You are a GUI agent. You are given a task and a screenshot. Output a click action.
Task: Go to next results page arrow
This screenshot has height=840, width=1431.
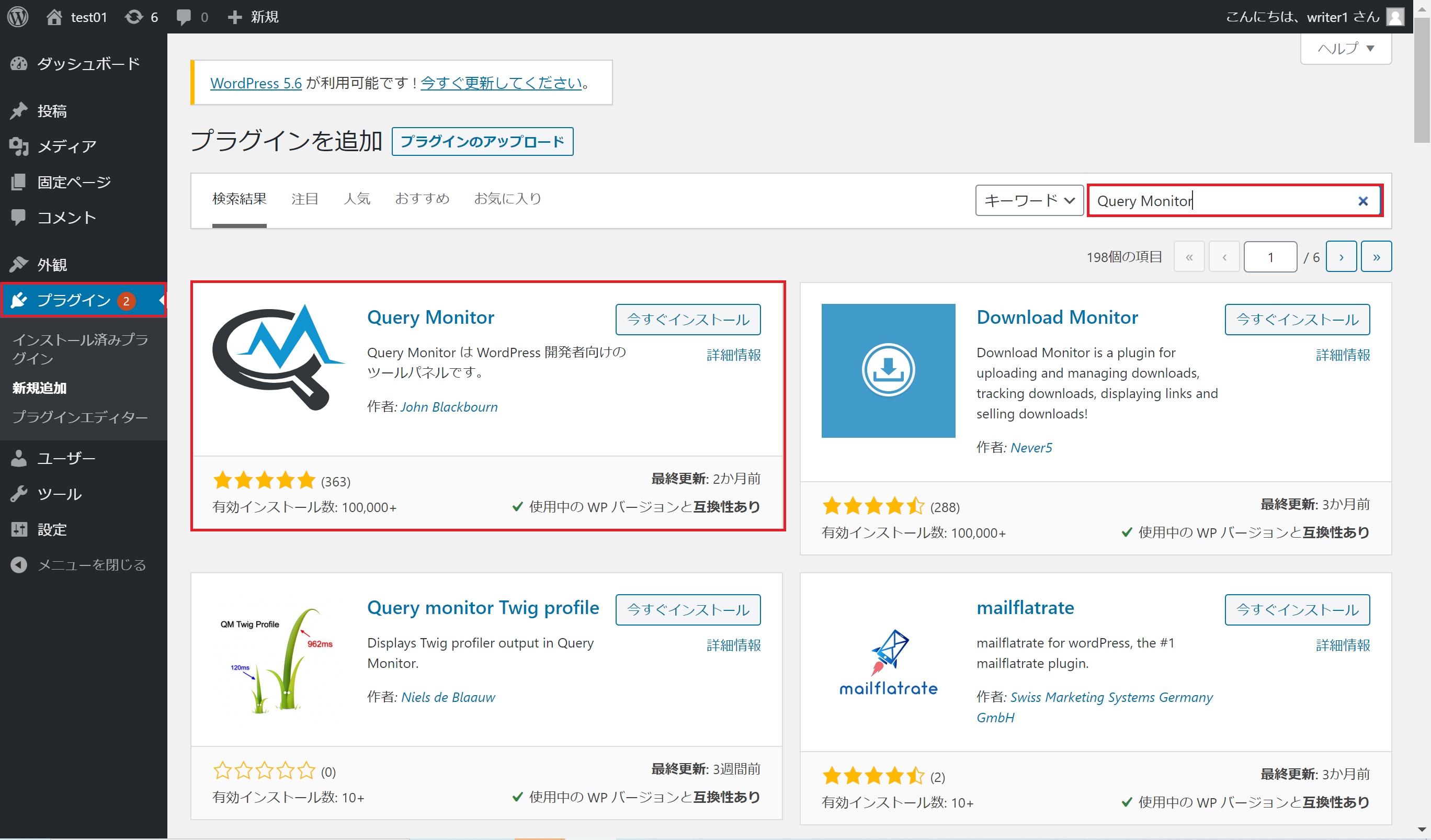point(1341,257)
